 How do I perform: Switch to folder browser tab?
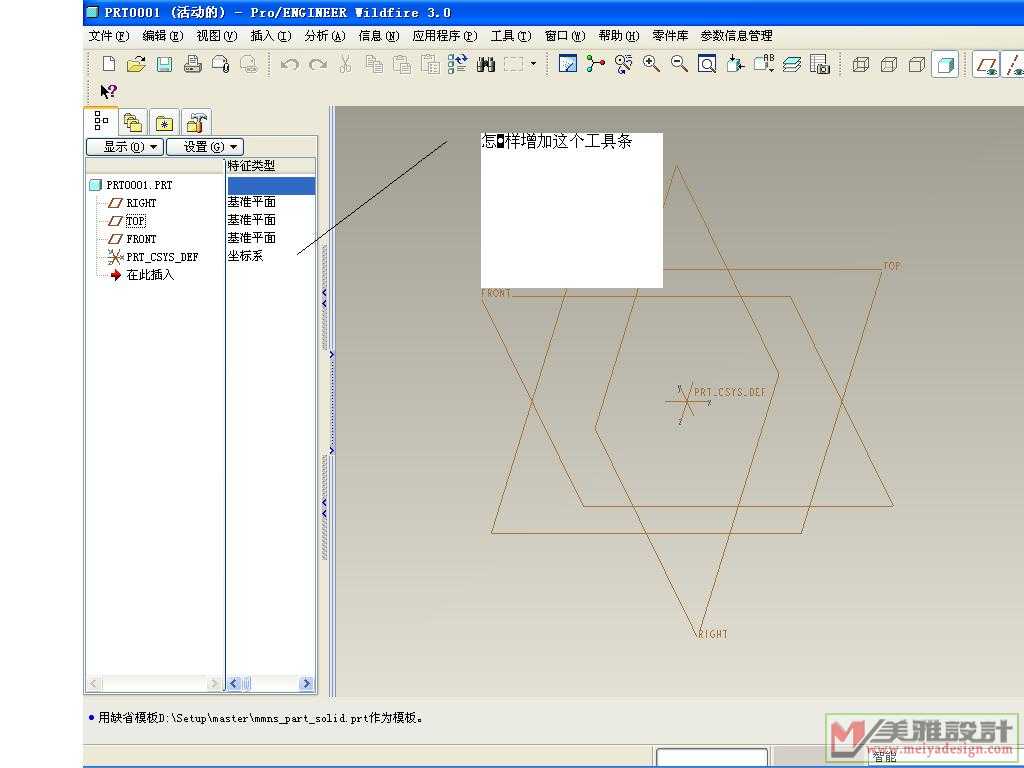pos(133,122)
